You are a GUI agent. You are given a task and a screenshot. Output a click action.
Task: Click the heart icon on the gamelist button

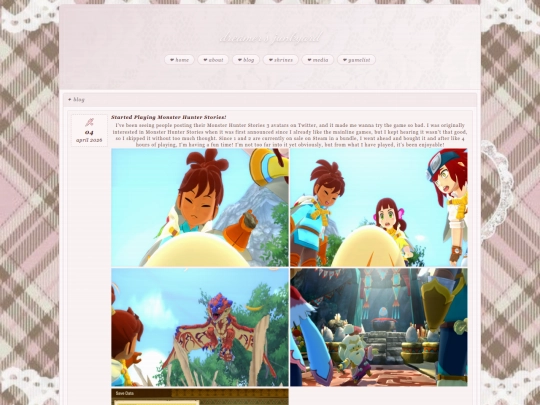[x=344, y=60]
